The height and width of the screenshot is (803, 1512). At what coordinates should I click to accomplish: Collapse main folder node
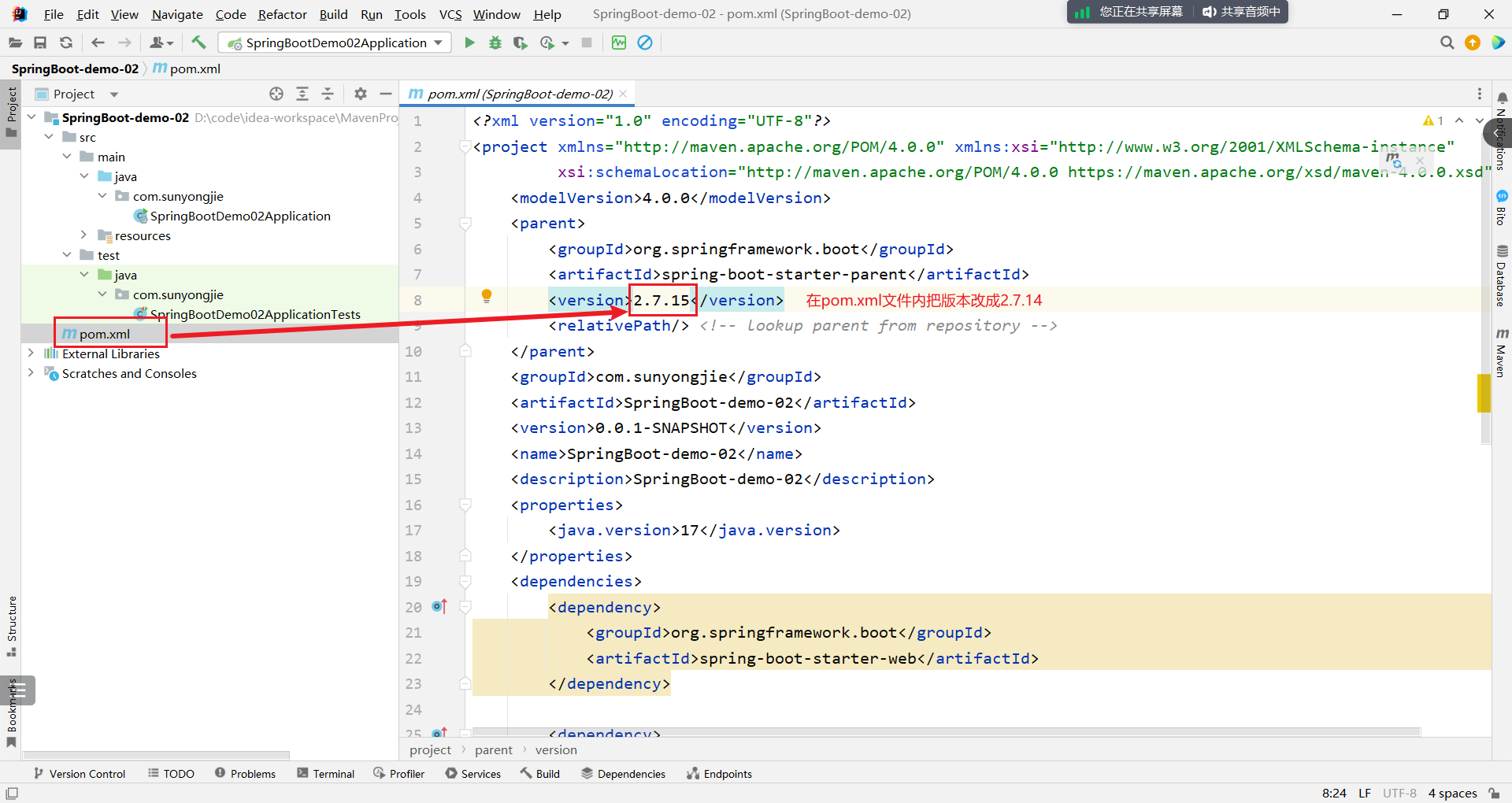click(67, 157)
